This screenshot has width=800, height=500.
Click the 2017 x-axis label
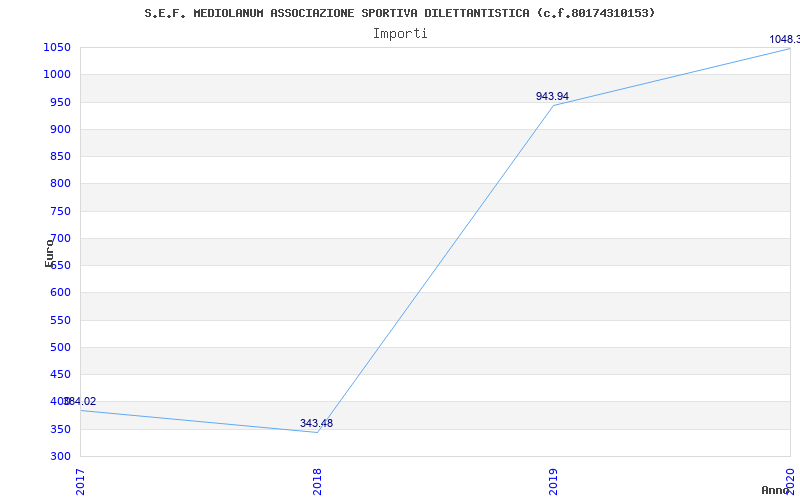pyautogui.click(x=81, y=482)
